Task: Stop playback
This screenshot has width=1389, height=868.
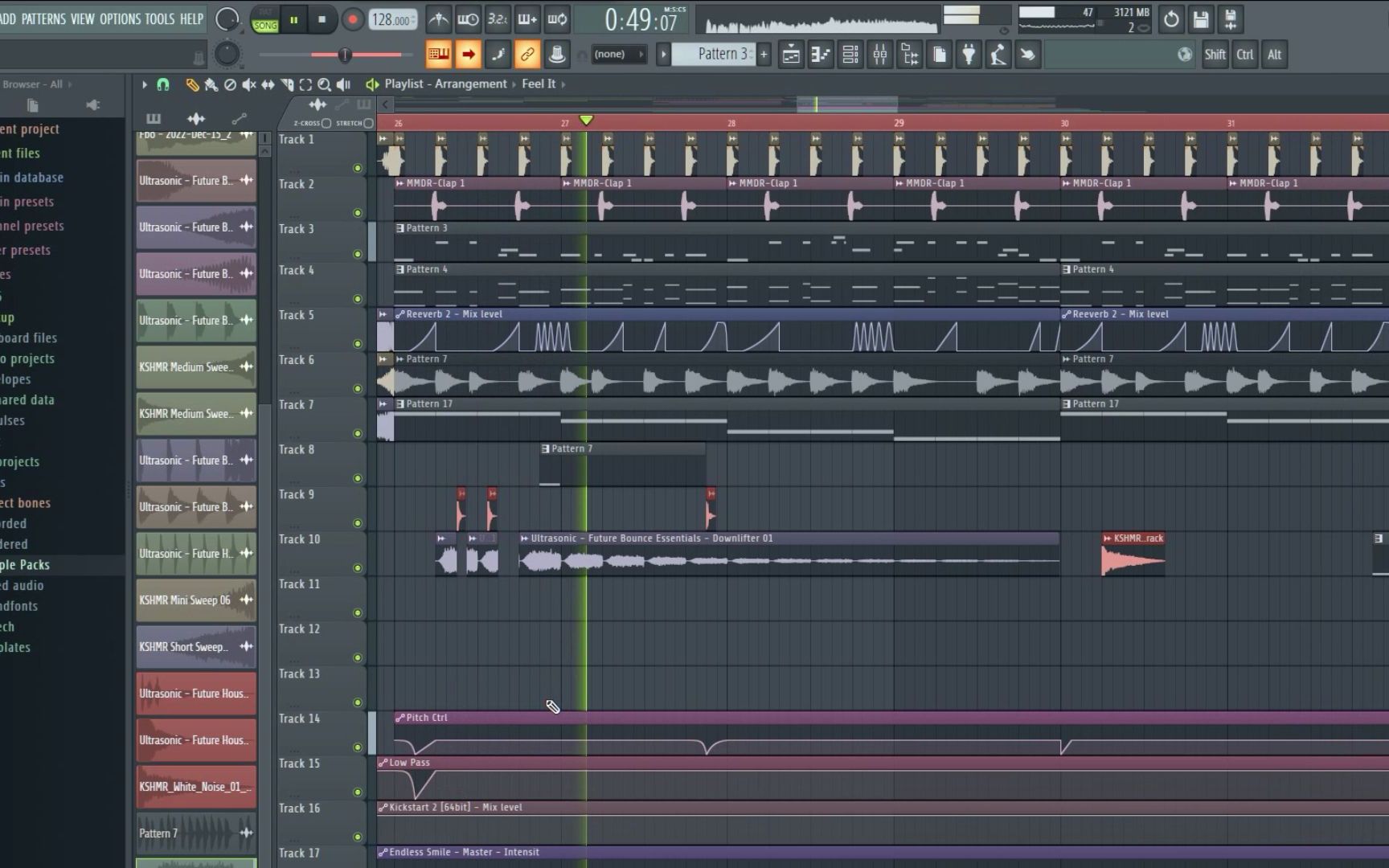Action: coord(322,20)
